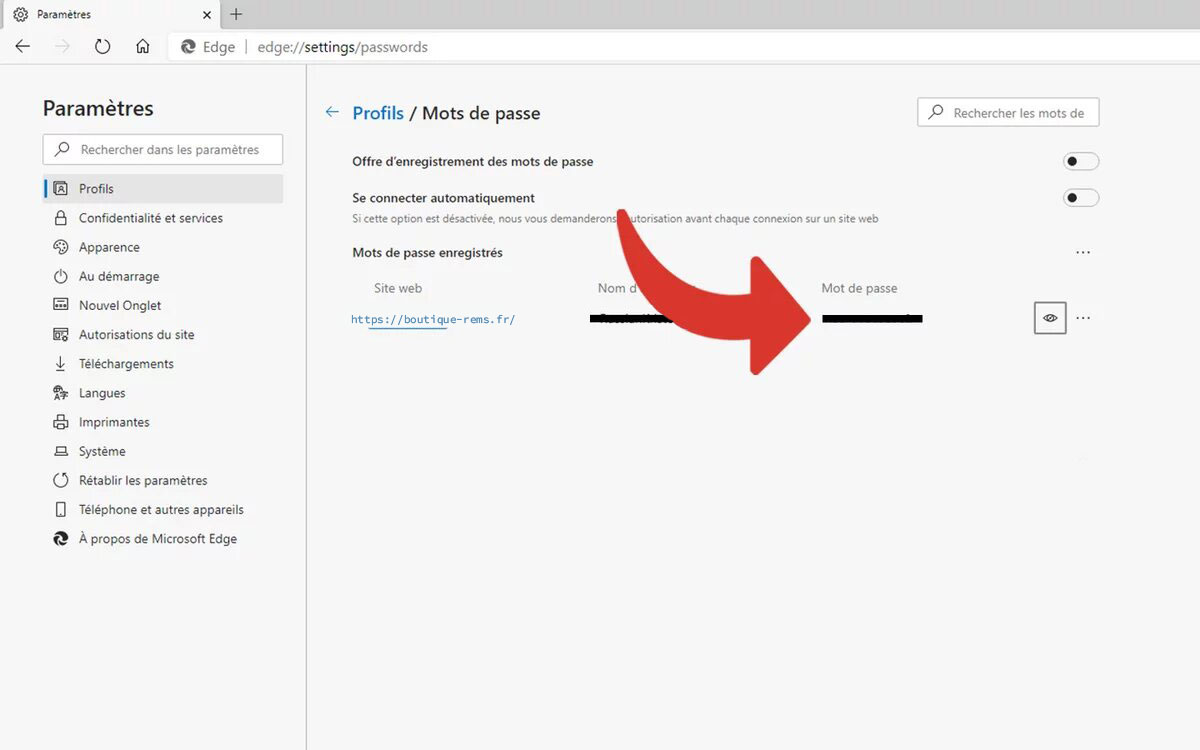Open Téléchargements settings section
The height and width of the screenshot is (750, 1200).
pyautogui.click(x=126, y=364)
